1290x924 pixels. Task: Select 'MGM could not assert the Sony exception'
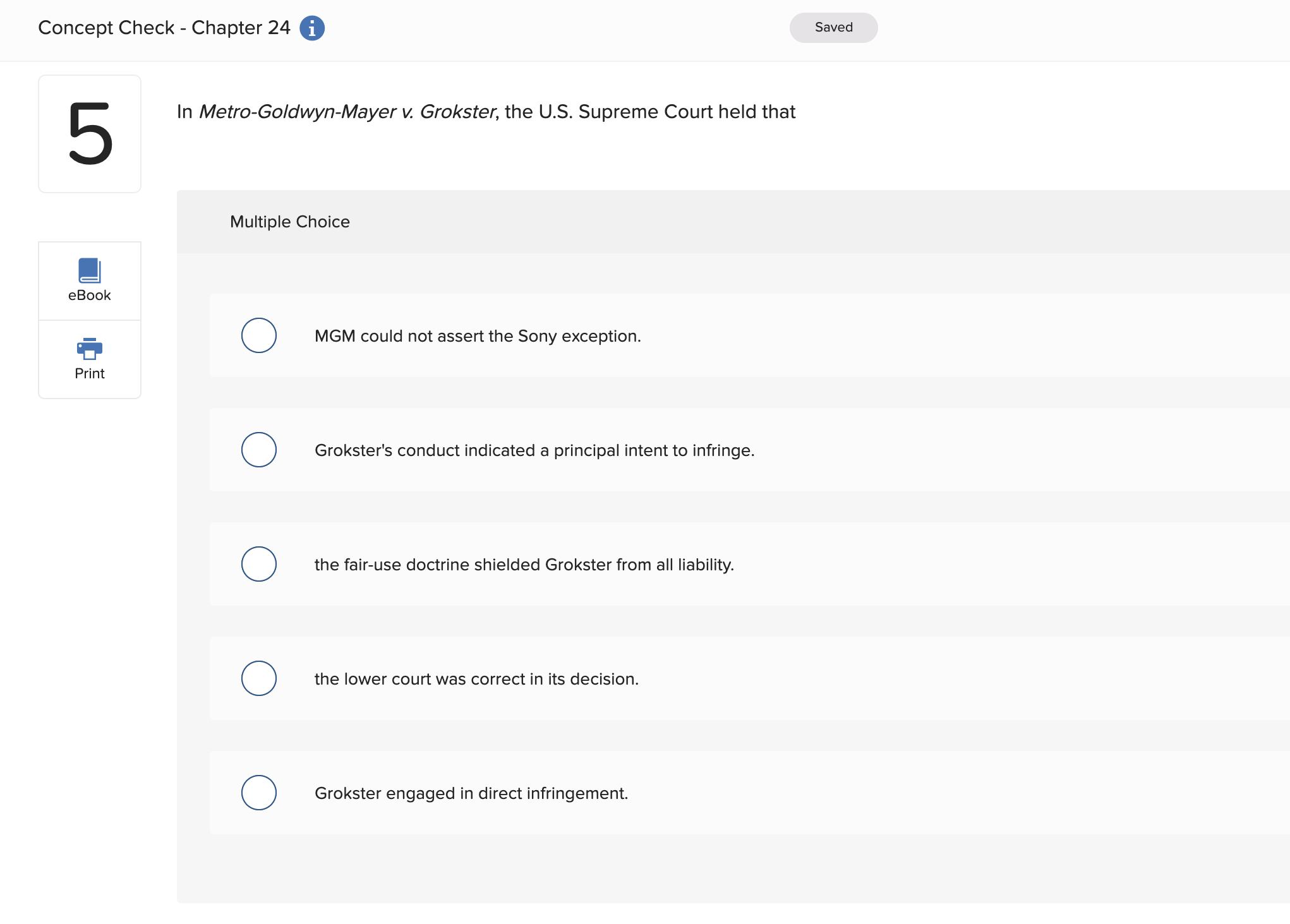(259, 335)
